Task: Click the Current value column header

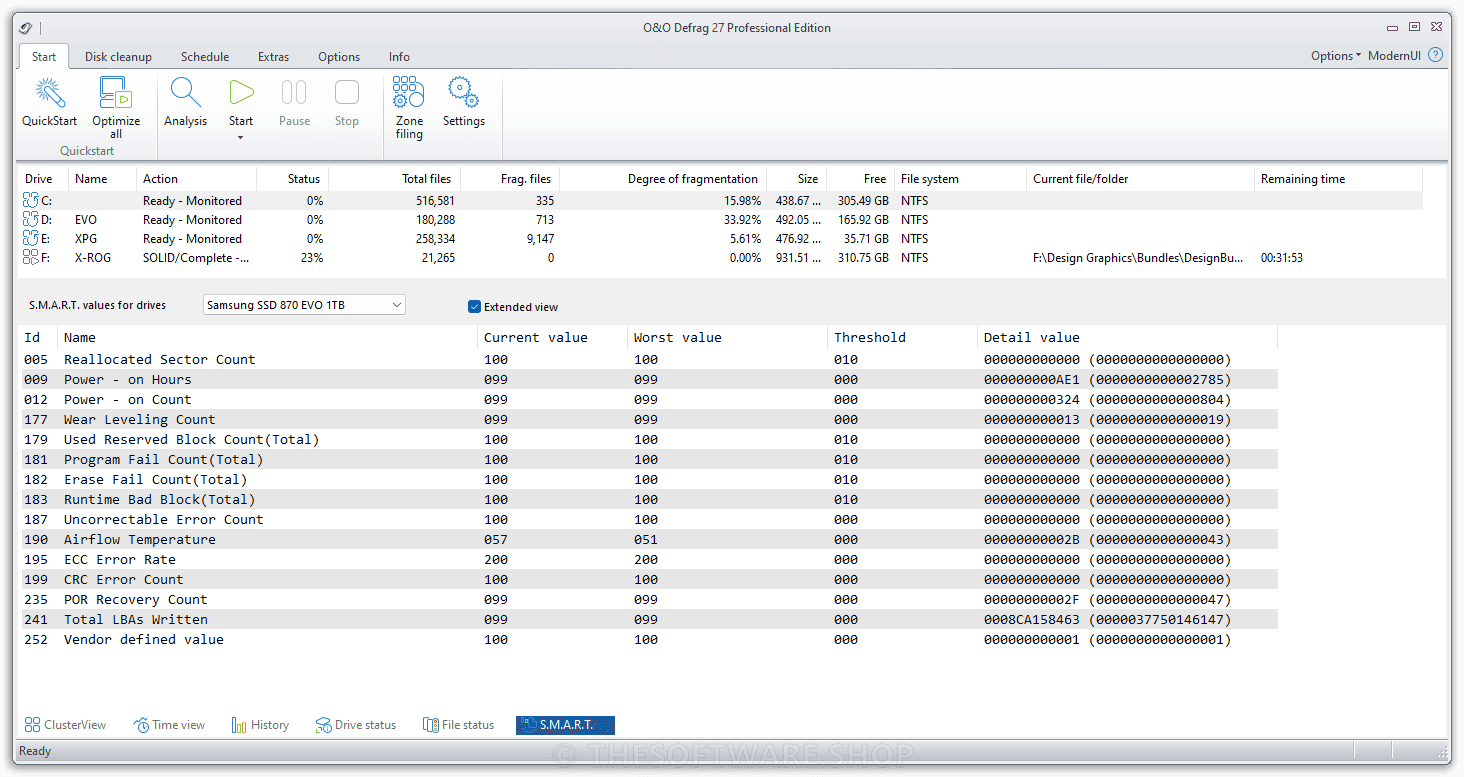Action: 552,337
